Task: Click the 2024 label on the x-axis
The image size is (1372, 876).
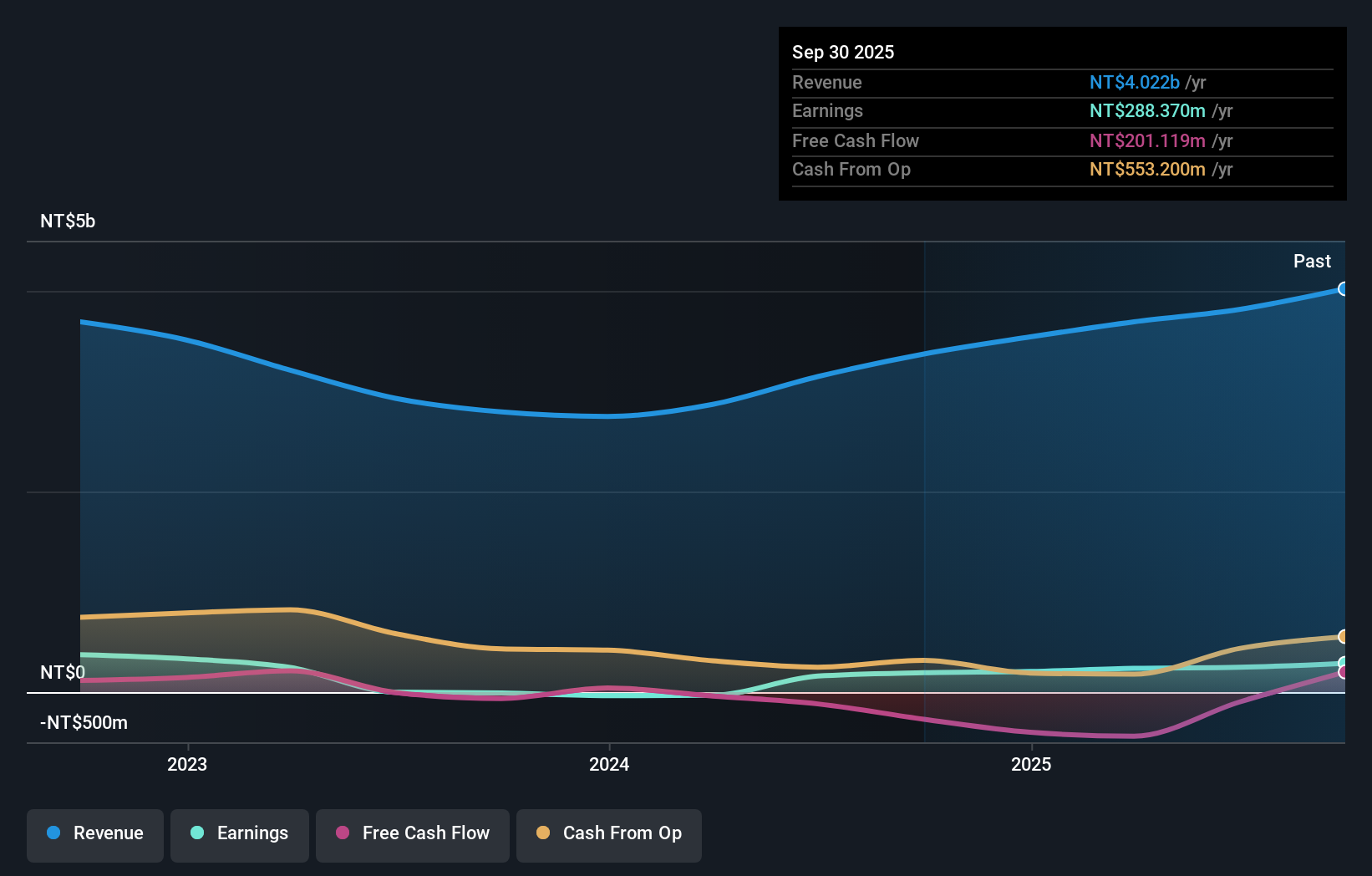Action: click(x=609, y=763)
